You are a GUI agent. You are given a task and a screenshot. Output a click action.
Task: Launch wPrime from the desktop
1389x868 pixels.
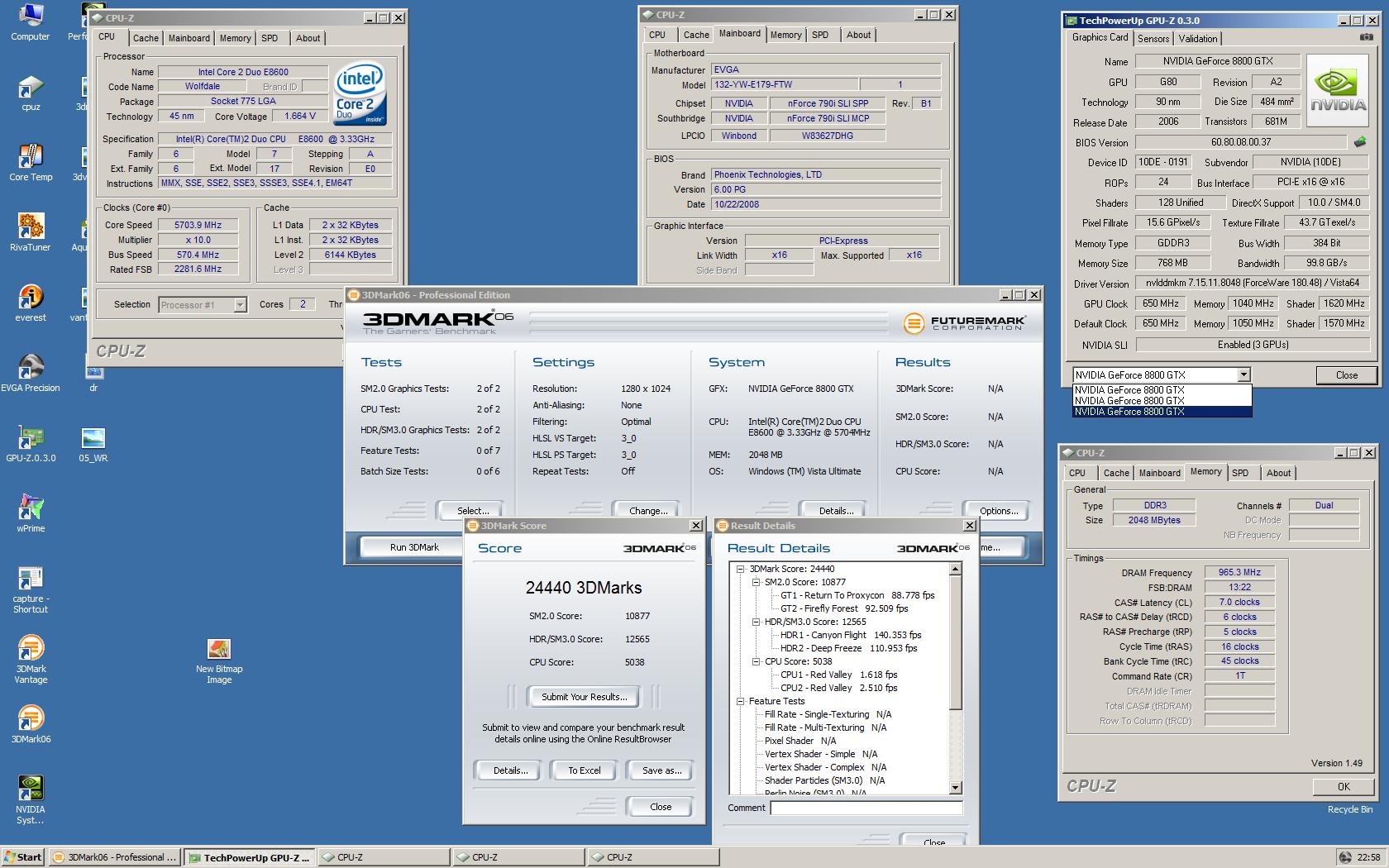[30, 514]
